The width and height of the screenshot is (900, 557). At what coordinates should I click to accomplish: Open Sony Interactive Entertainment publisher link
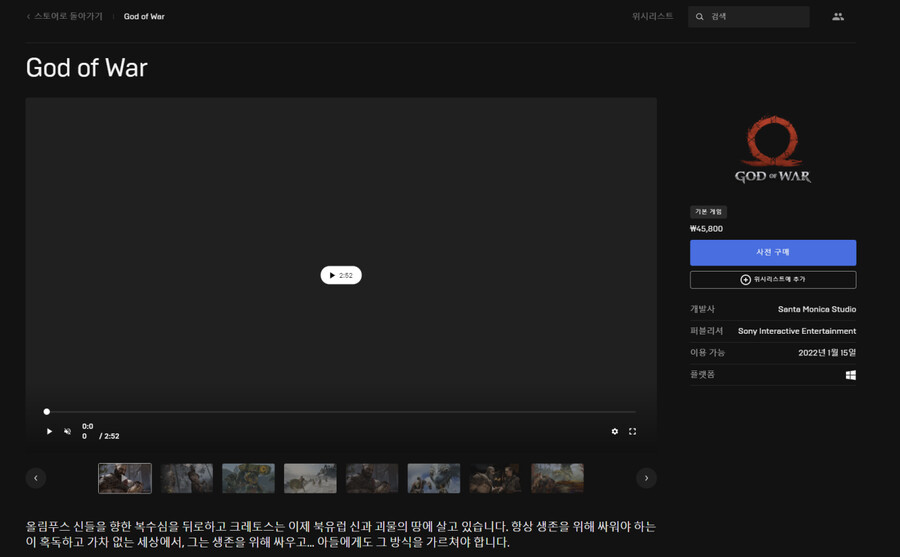point(797,331)
